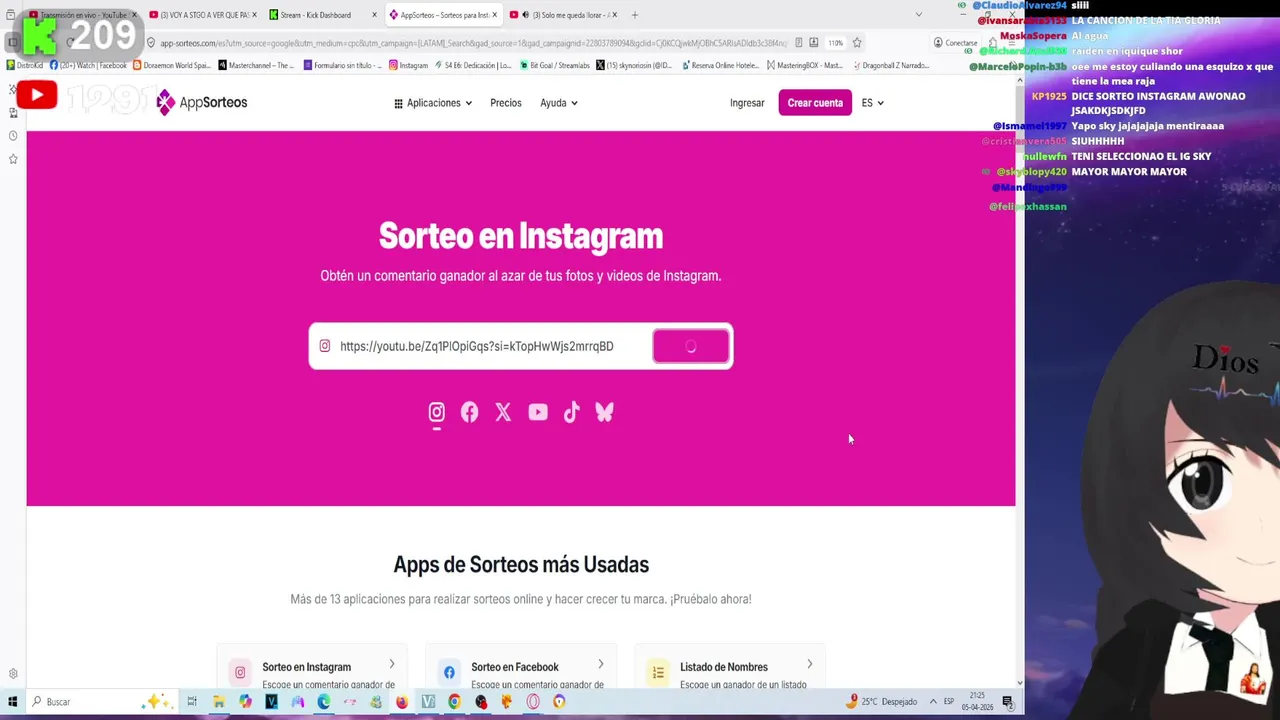Close the AppSorteos browser tab
1280x720 pixels.
[x=494, y=15]
